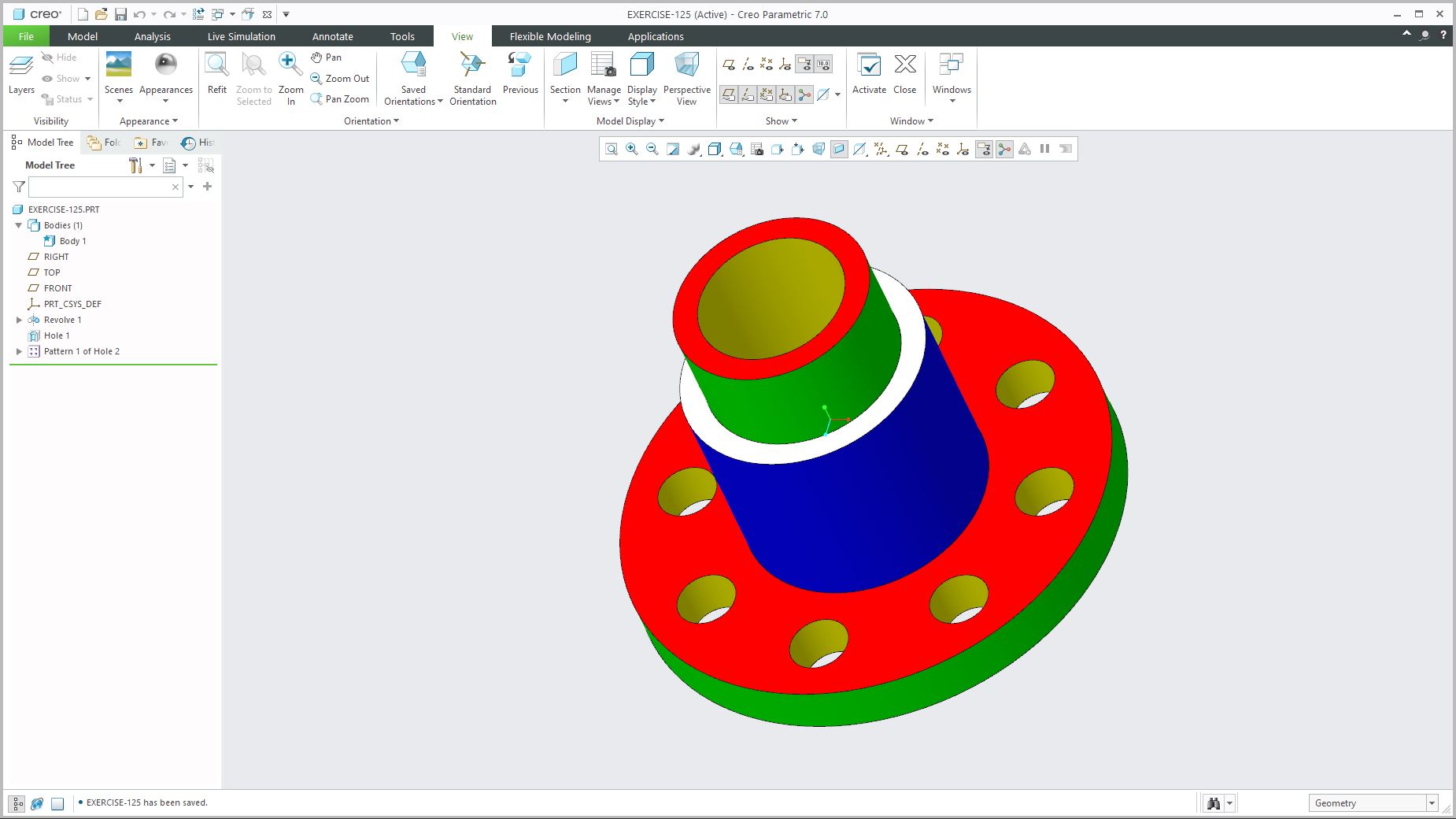Toggle annotation display in ribbon Show group
Image resolution: width=1456 pixels, height=819 pixels.
804,65
